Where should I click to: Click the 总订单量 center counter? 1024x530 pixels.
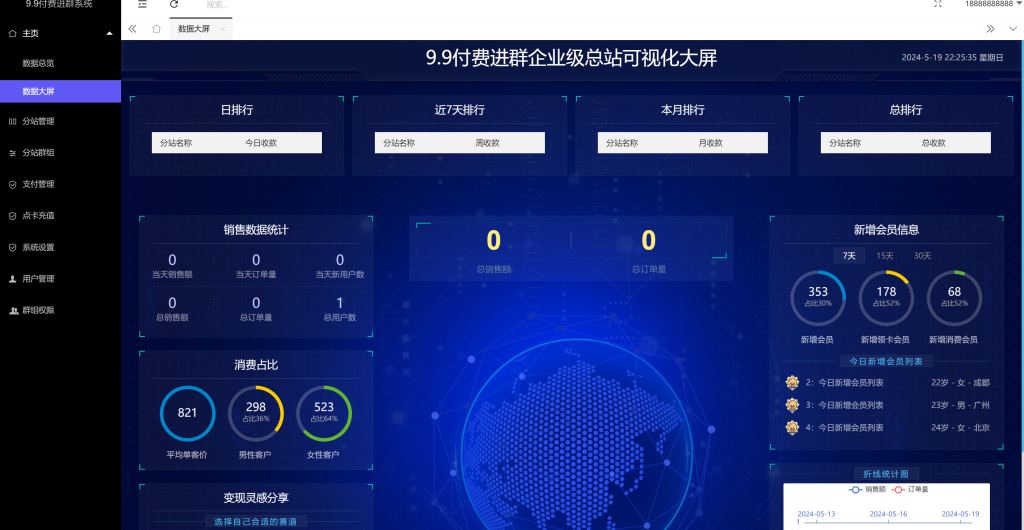(x=648, y=249)
